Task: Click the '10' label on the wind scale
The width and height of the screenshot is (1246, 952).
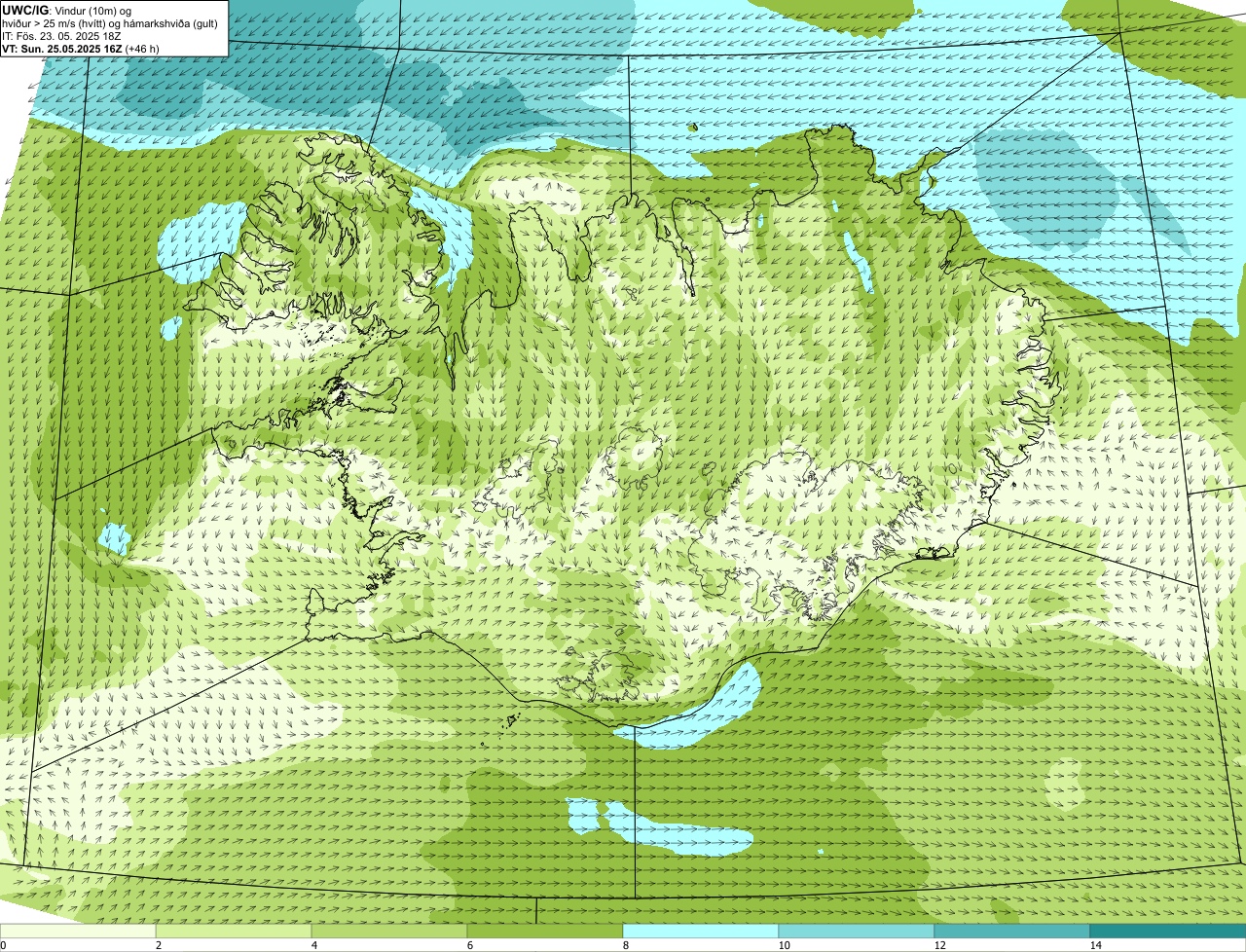Action: tap(784, 945)
